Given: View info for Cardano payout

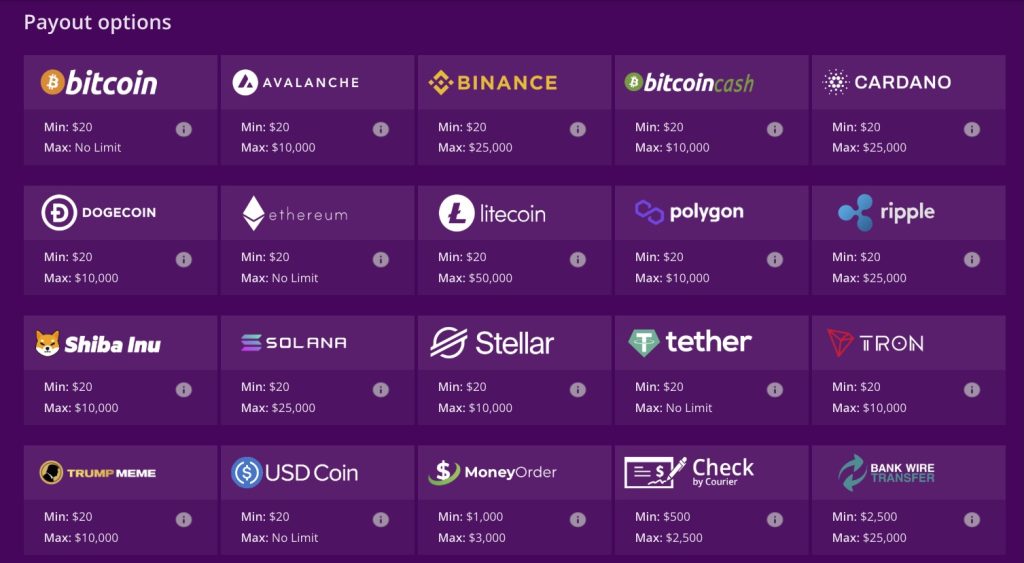Looking at the screenshot, I should coord(972,129).
